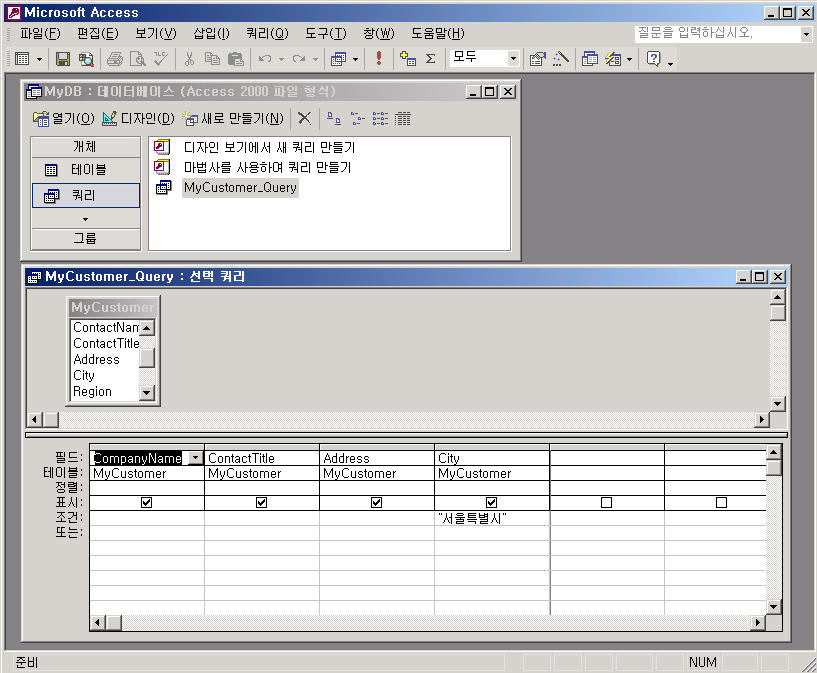
Task: Toggle Totals with the sigma icon
Action: coord(430,59)
